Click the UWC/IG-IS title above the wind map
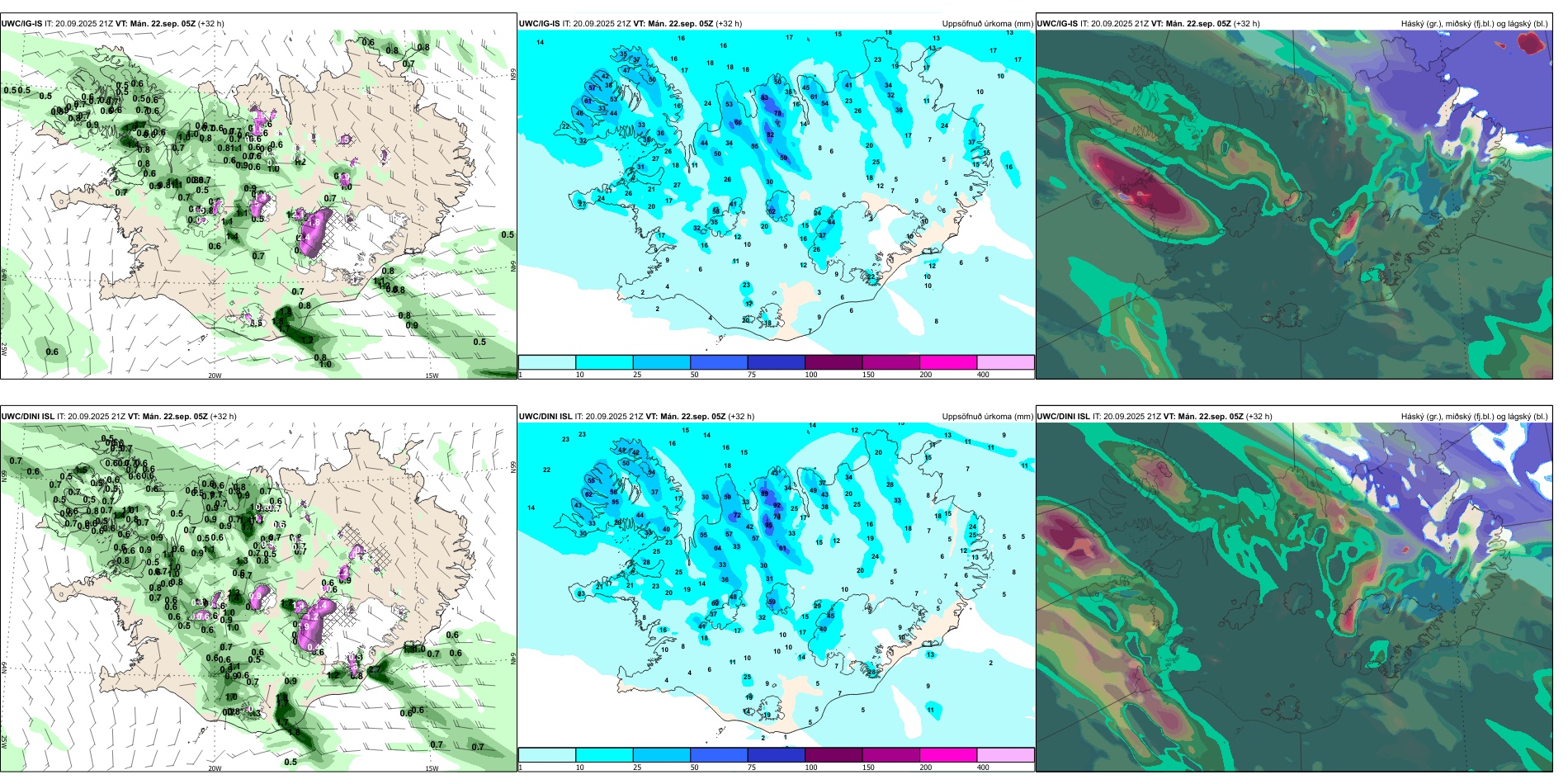 pos(112,24)
